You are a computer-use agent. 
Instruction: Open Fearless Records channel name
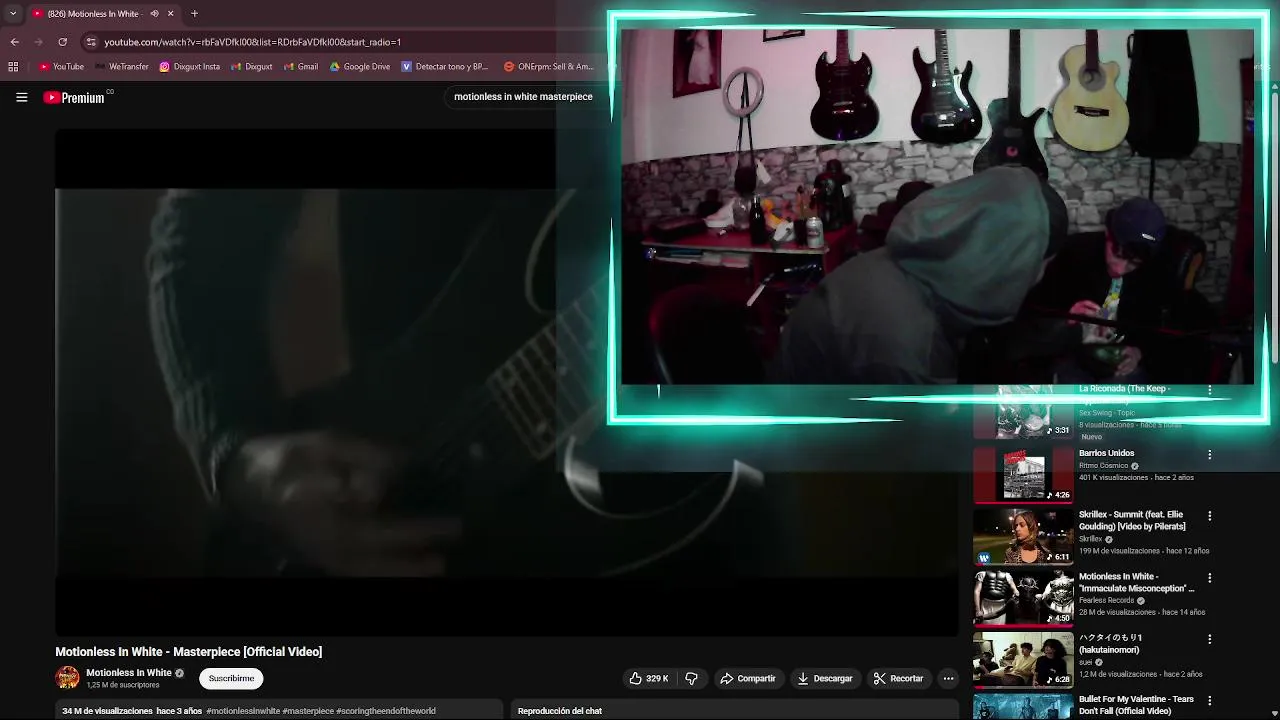[x=1106, y=601]
